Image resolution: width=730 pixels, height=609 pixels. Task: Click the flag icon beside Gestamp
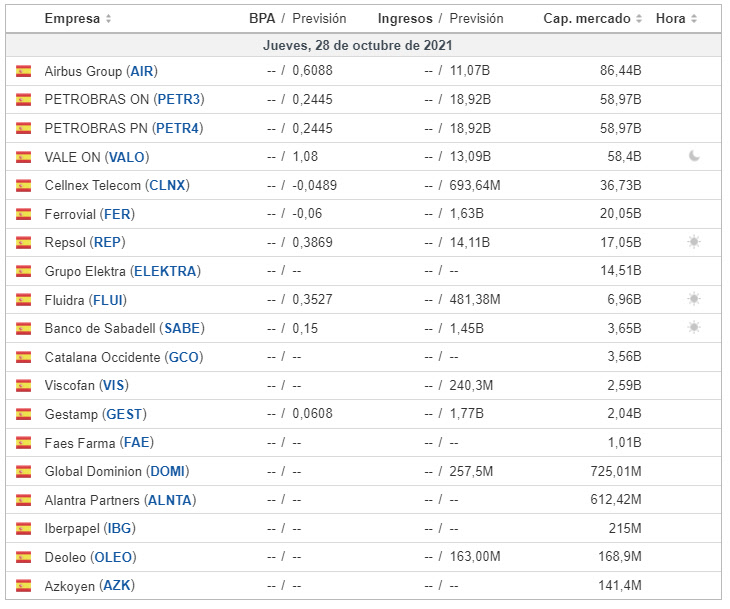point(23,414)
